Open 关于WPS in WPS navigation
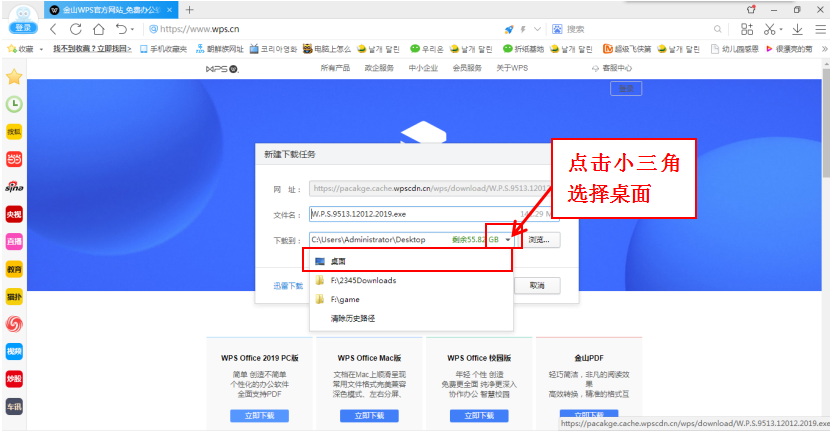 tap(512, 68)
